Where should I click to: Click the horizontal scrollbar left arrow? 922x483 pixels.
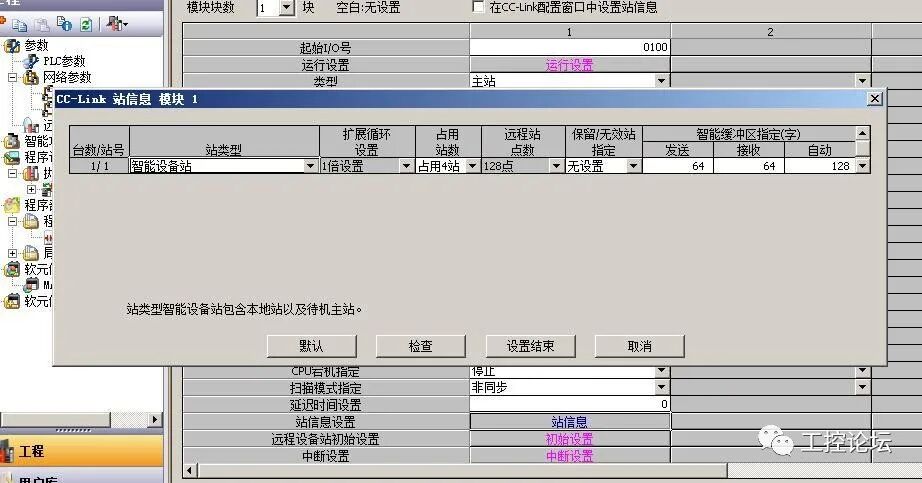(190, 470)
